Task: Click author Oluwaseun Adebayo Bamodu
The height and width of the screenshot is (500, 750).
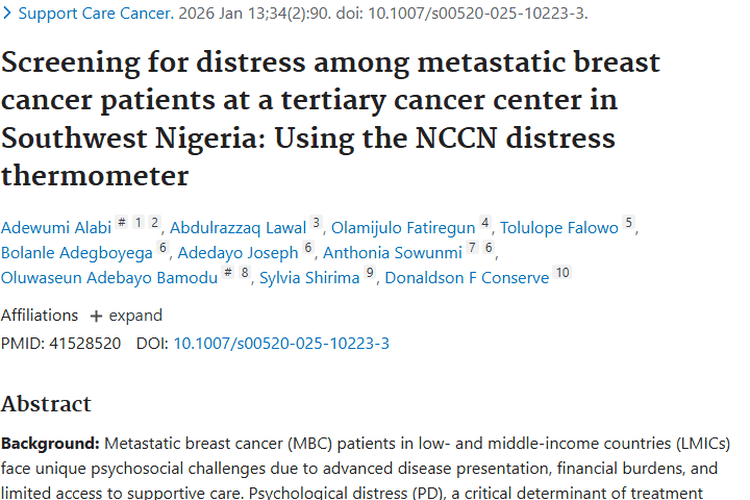Action: (109, 278)
